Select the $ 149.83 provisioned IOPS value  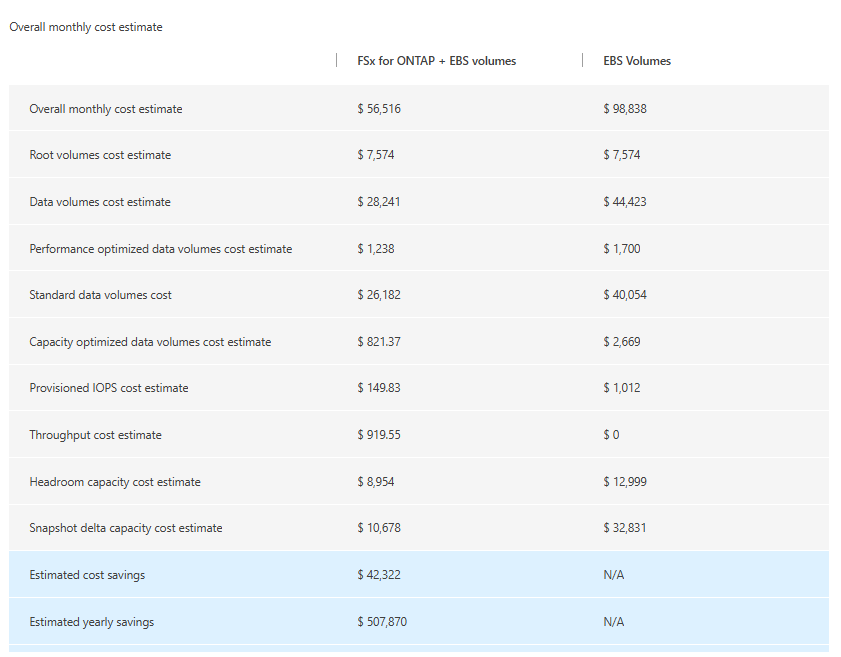pyautogui.click(x=379, y=388)
